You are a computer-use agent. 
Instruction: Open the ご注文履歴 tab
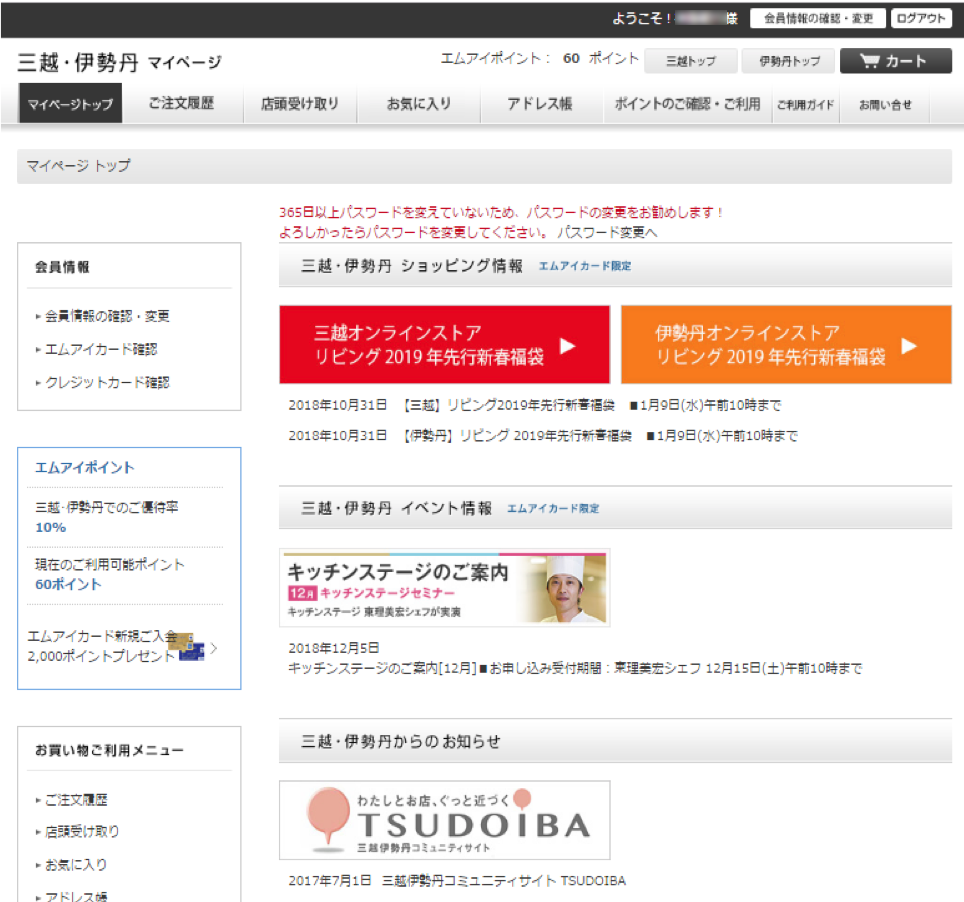[x=181, y=103]
